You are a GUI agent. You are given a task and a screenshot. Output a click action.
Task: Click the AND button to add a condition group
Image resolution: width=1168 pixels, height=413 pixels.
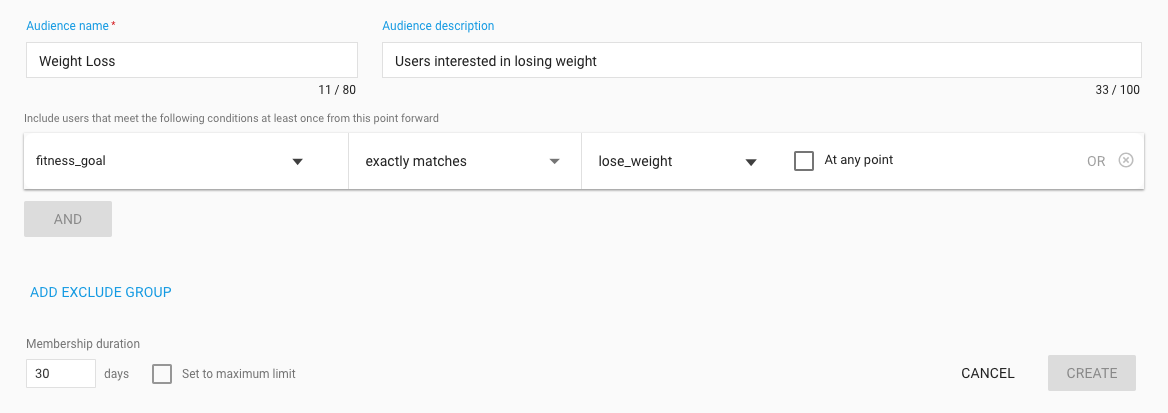pos(68,219)
